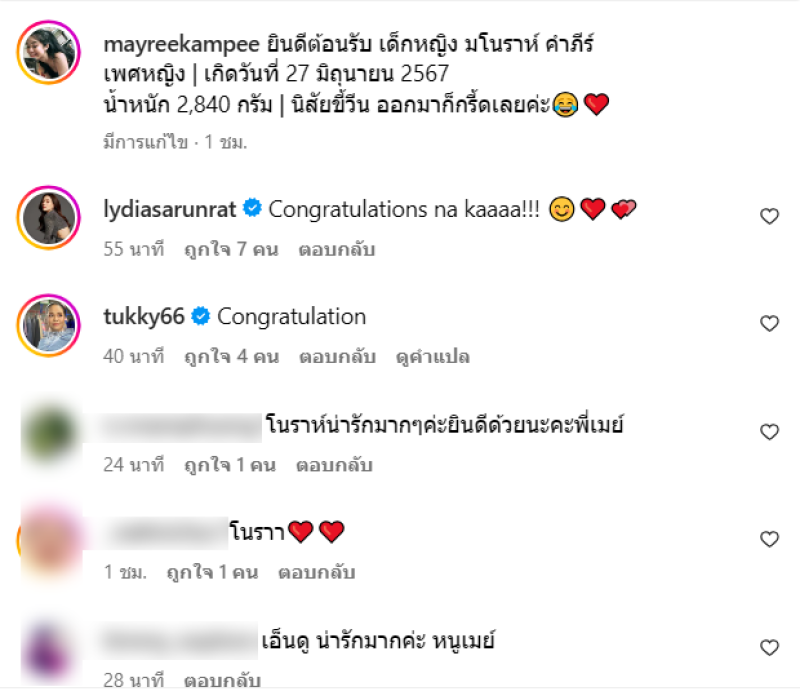Open lydiasarunrat's username link
Screen dimensions: 800x700
pos(170,209)
